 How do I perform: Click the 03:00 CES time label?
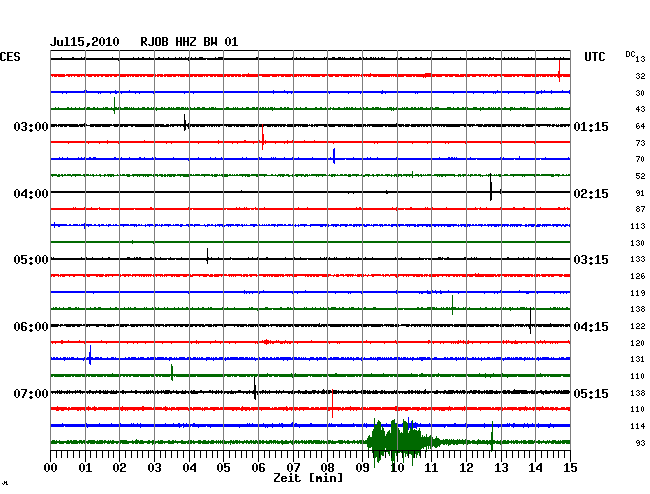(31, 126)
